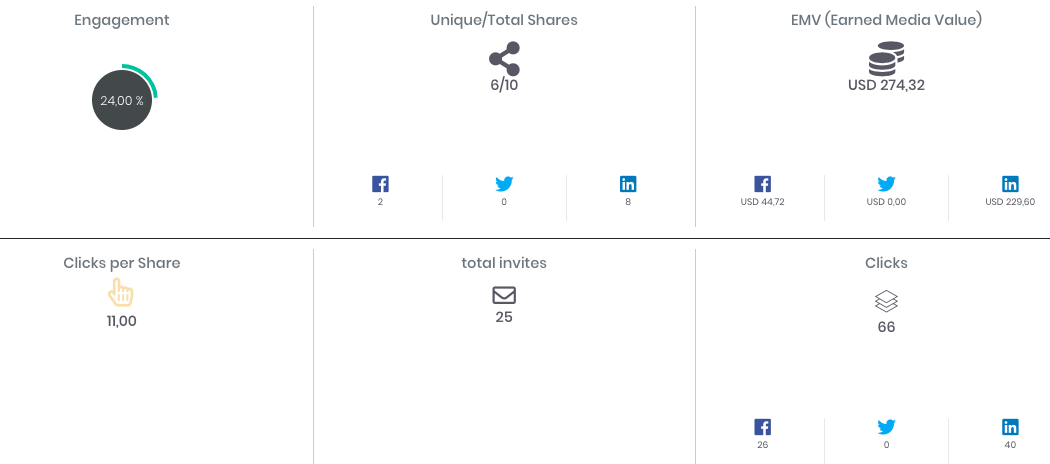
Task: Click the Facebook icon in the Clicks panel
Action: coord(762,427)
